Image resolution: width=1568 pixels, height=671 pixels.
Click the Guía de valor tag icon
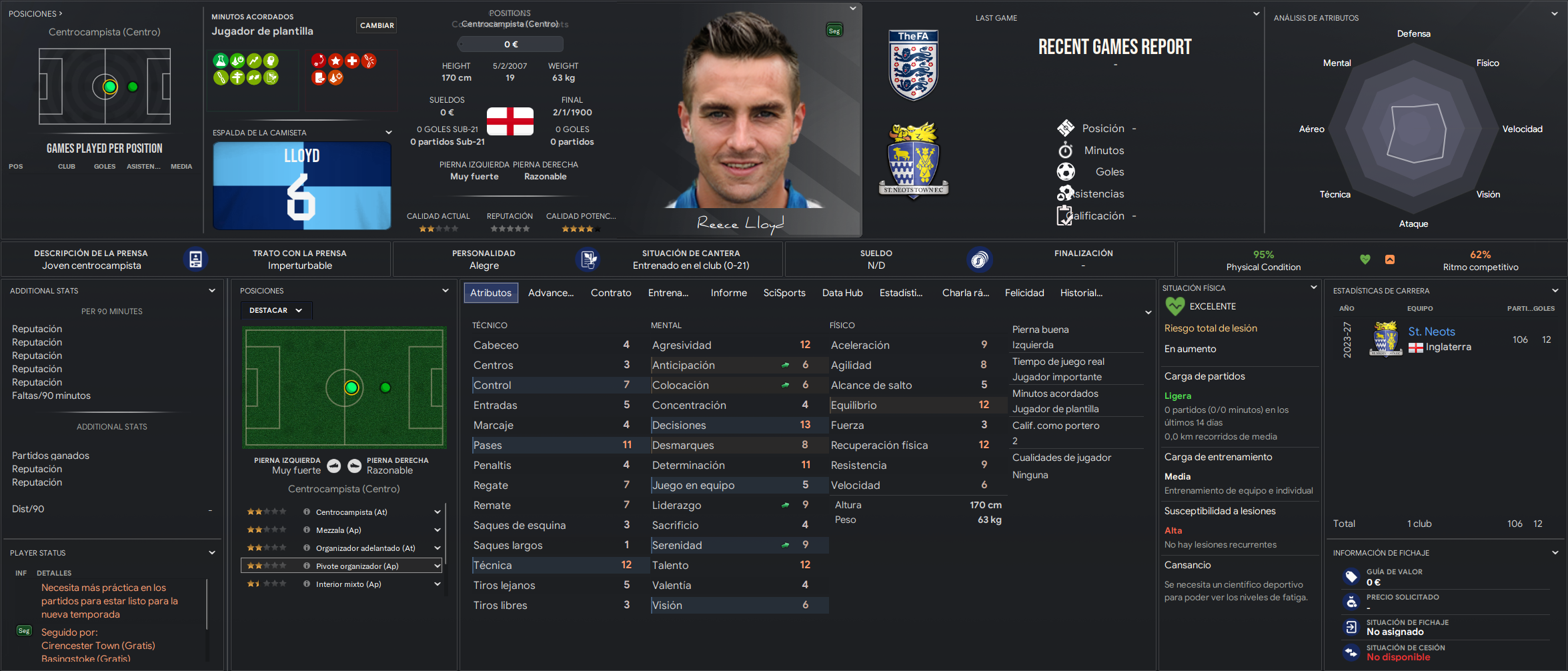click(1351, 576)
